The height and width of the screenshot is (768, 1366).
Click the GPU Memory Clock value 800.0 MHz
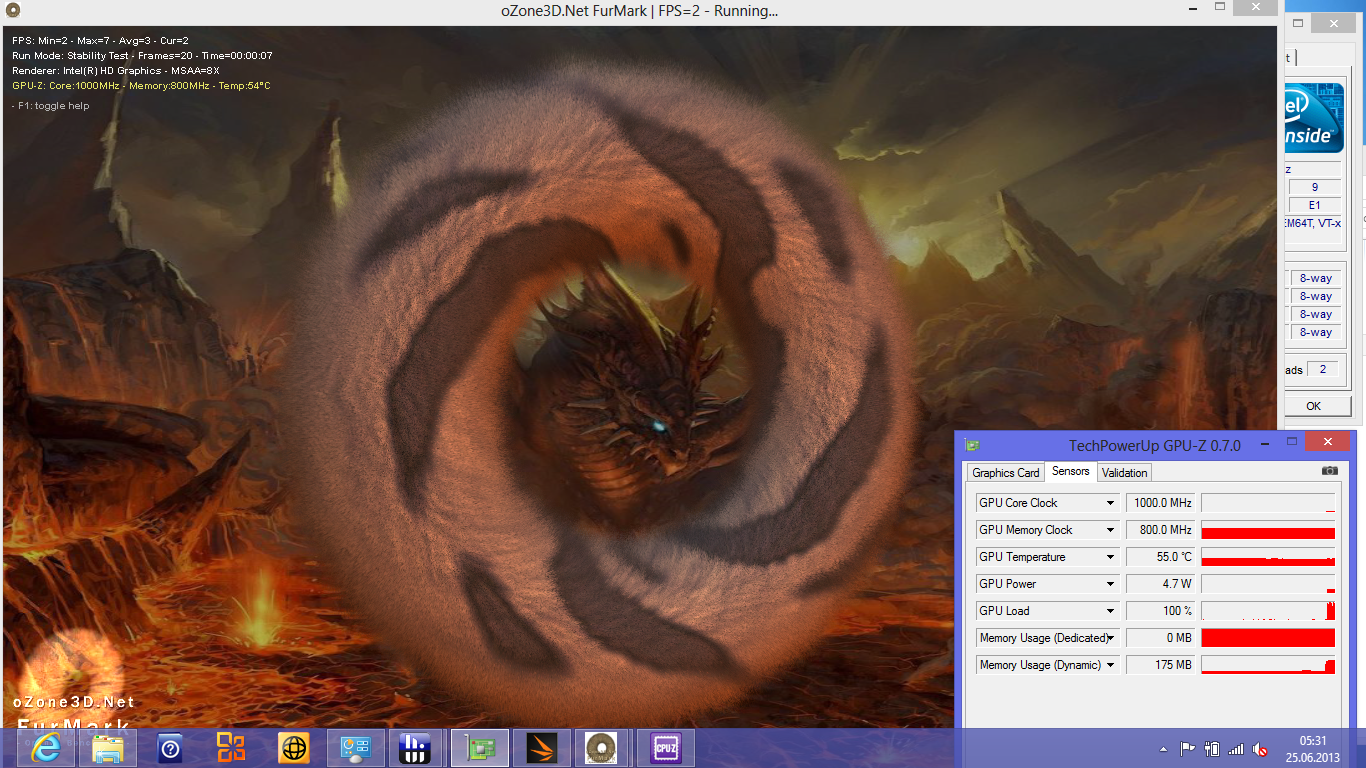pyautogui.click(x=1161, y=530)
